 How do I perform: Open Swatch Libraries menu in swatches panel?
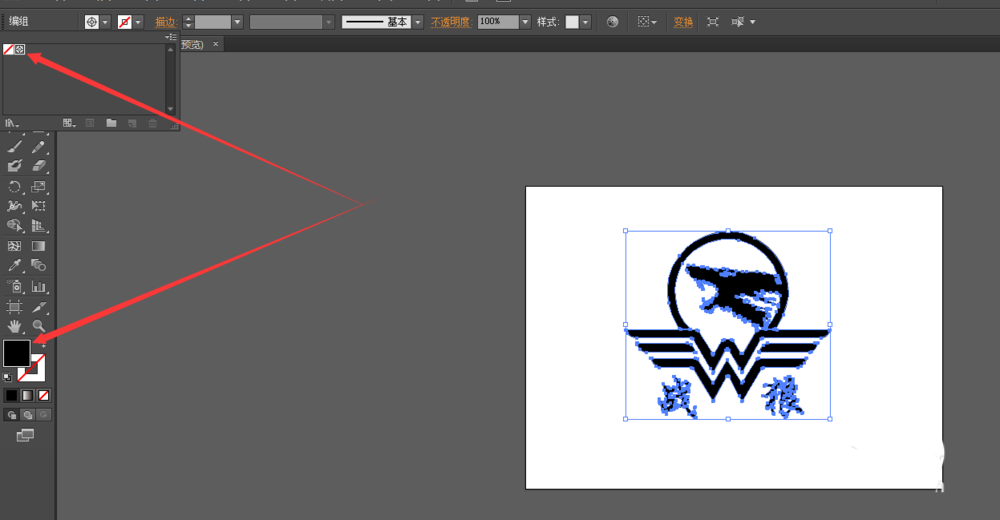click(x=11, y=123)
